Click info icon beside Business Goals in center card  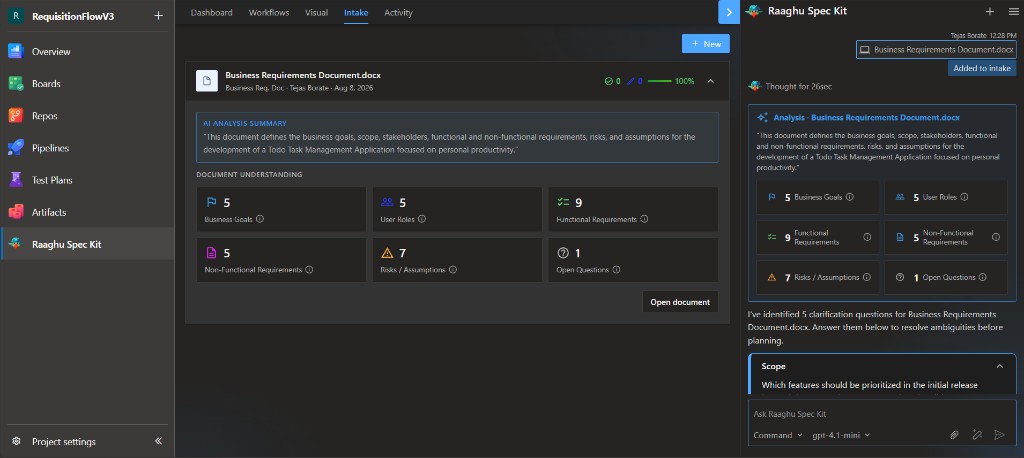(x=260, y=219)
